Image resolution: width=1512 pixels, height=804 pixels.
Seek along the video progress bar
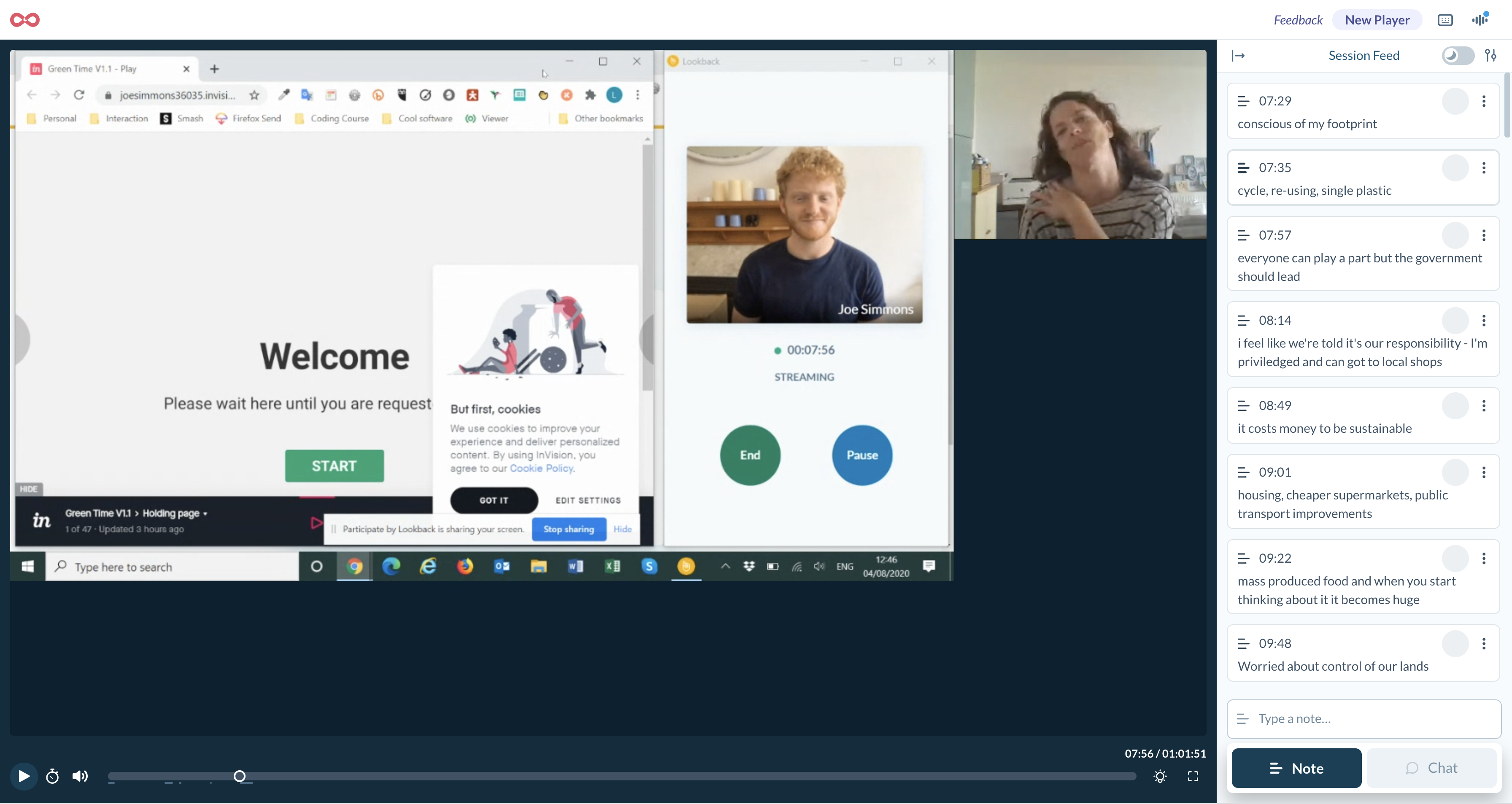pyautogui.click(x=621, y=777)
